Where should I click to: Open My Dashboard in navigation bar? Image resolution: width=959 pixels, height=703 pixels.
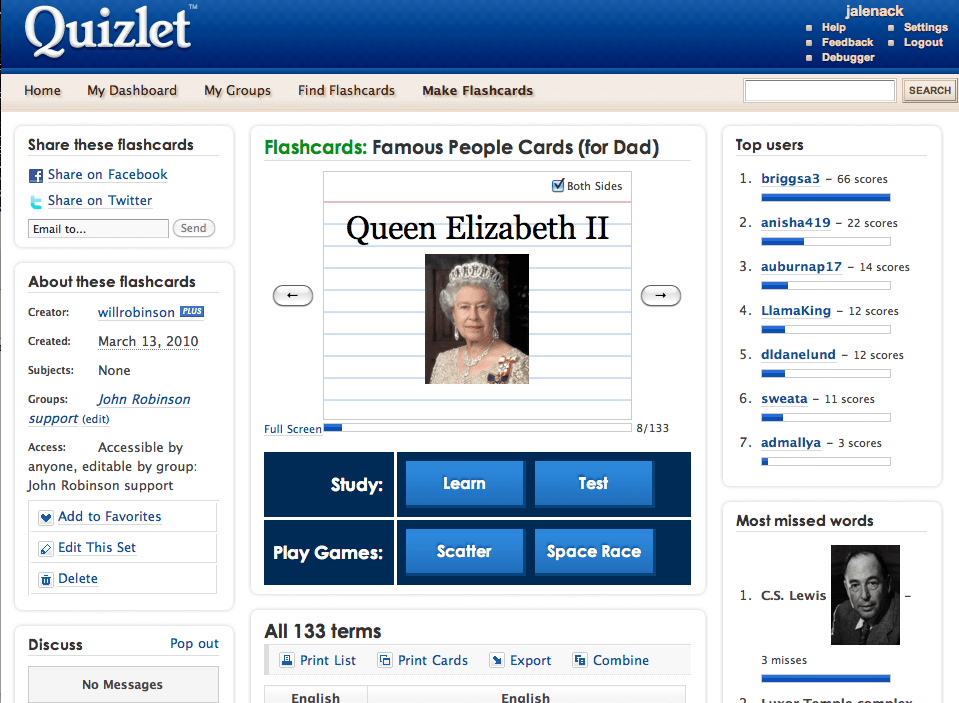132,90
